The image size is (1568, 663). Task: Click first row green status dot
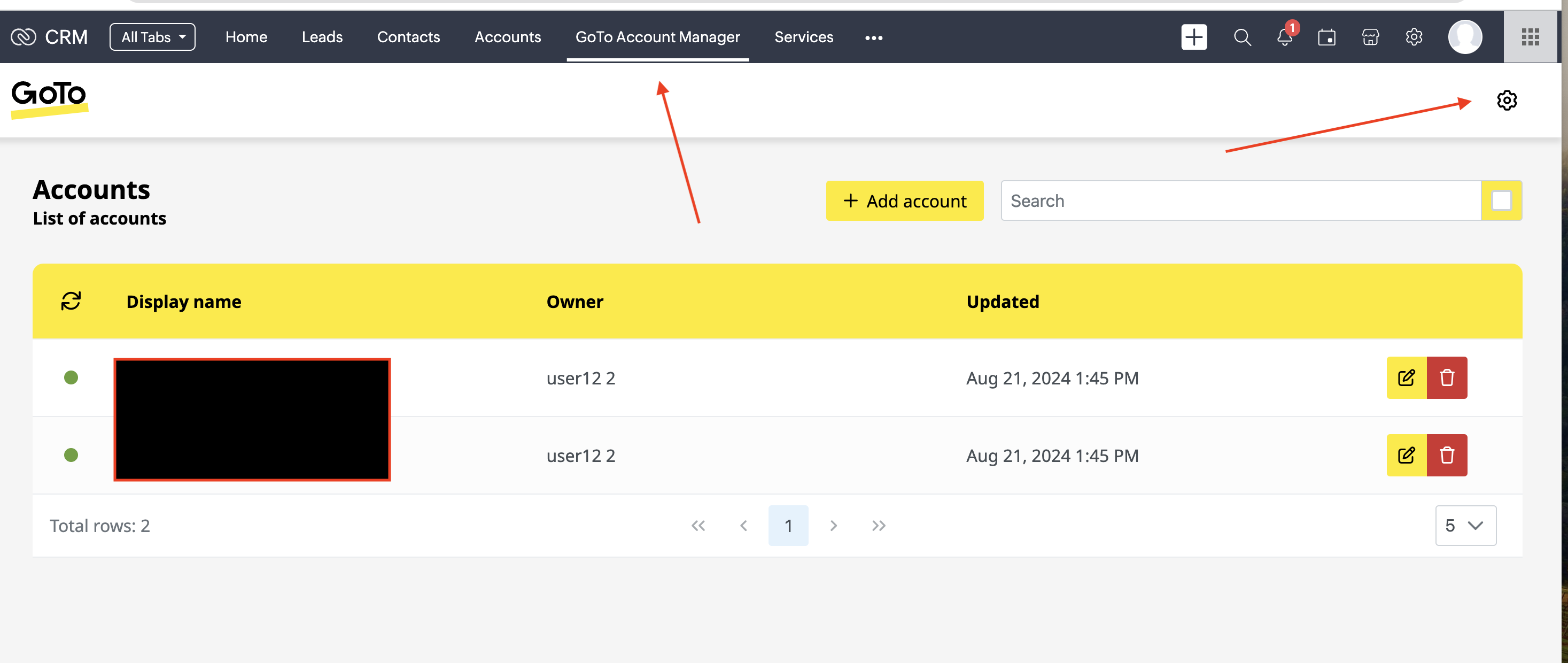click(71, 378)
